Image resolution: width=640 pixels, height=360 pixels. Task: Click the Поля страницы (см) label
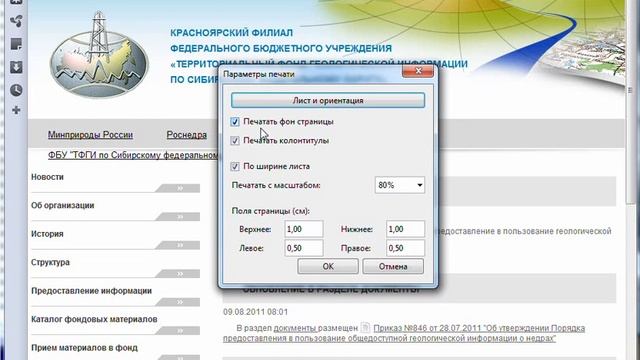[x=271, y=211]
